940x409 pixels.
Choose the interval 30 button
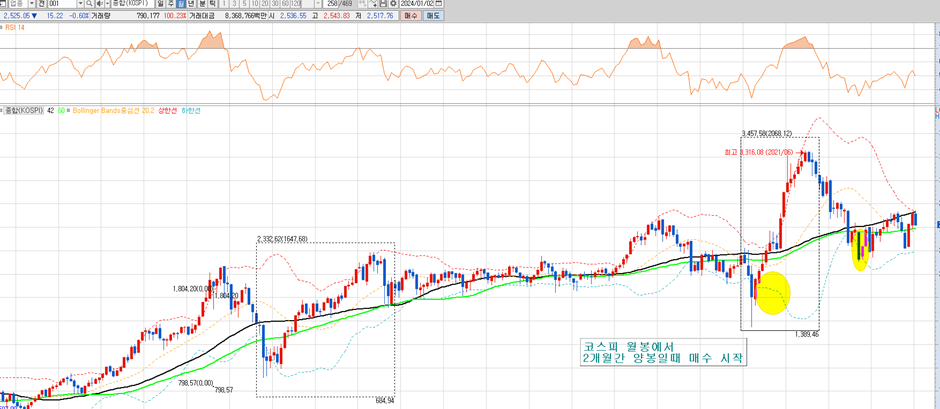pyautogui.click(x=275, y=3)
